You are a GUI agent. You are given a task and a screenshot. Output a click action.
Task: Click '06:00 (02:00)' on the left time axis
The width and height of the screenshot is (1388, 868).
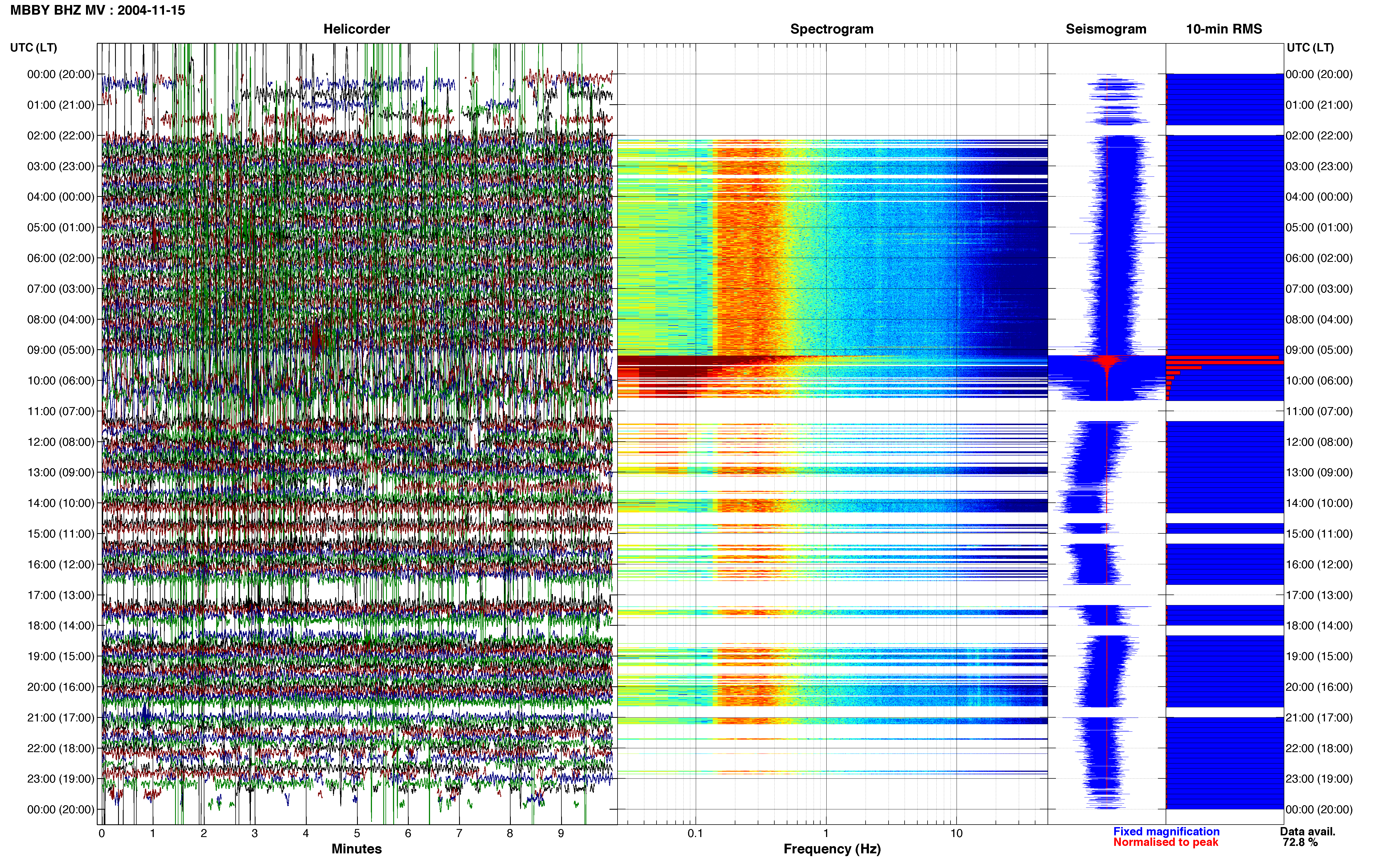(61, 258)
